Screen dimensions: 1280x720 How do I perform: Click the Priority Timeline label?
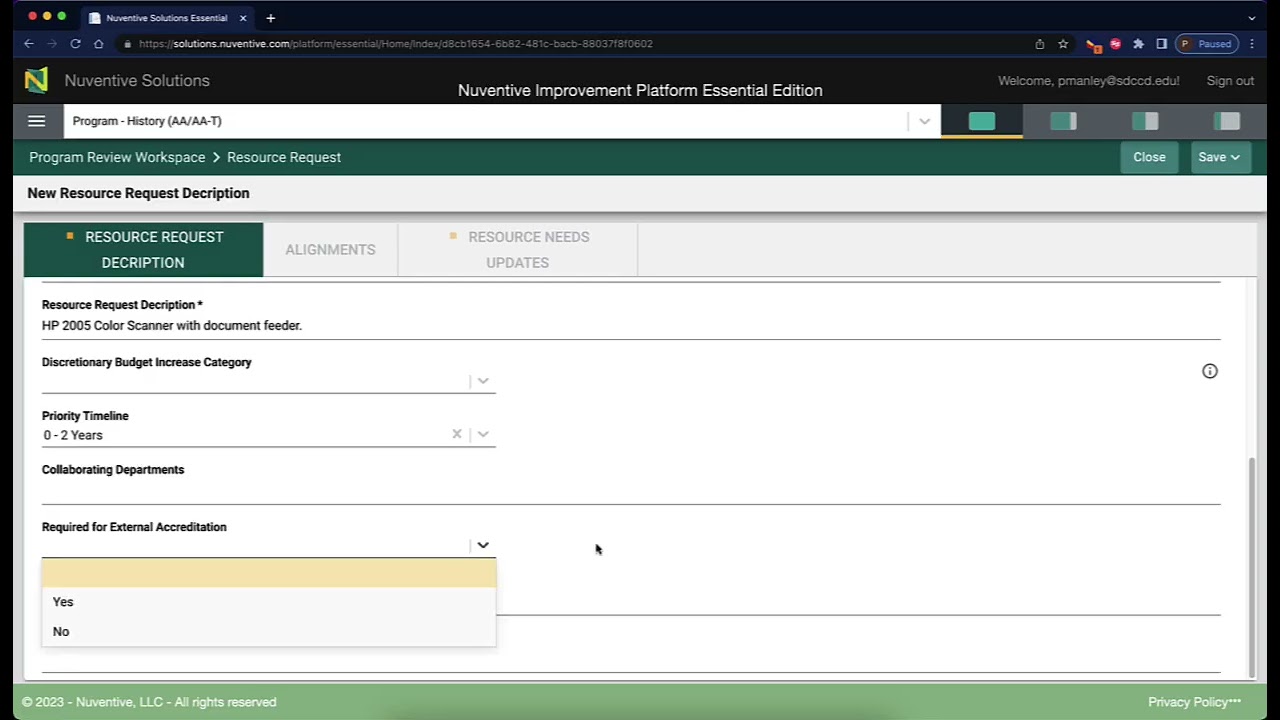tap(85, 416)
